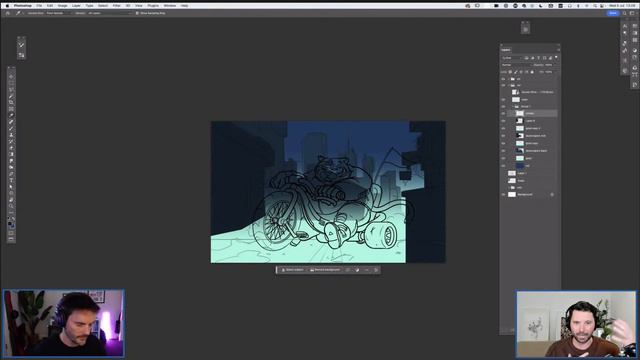Screen dimensions: 640x360
Task: Open the Window menu
Action: click(x=170, y=6)
